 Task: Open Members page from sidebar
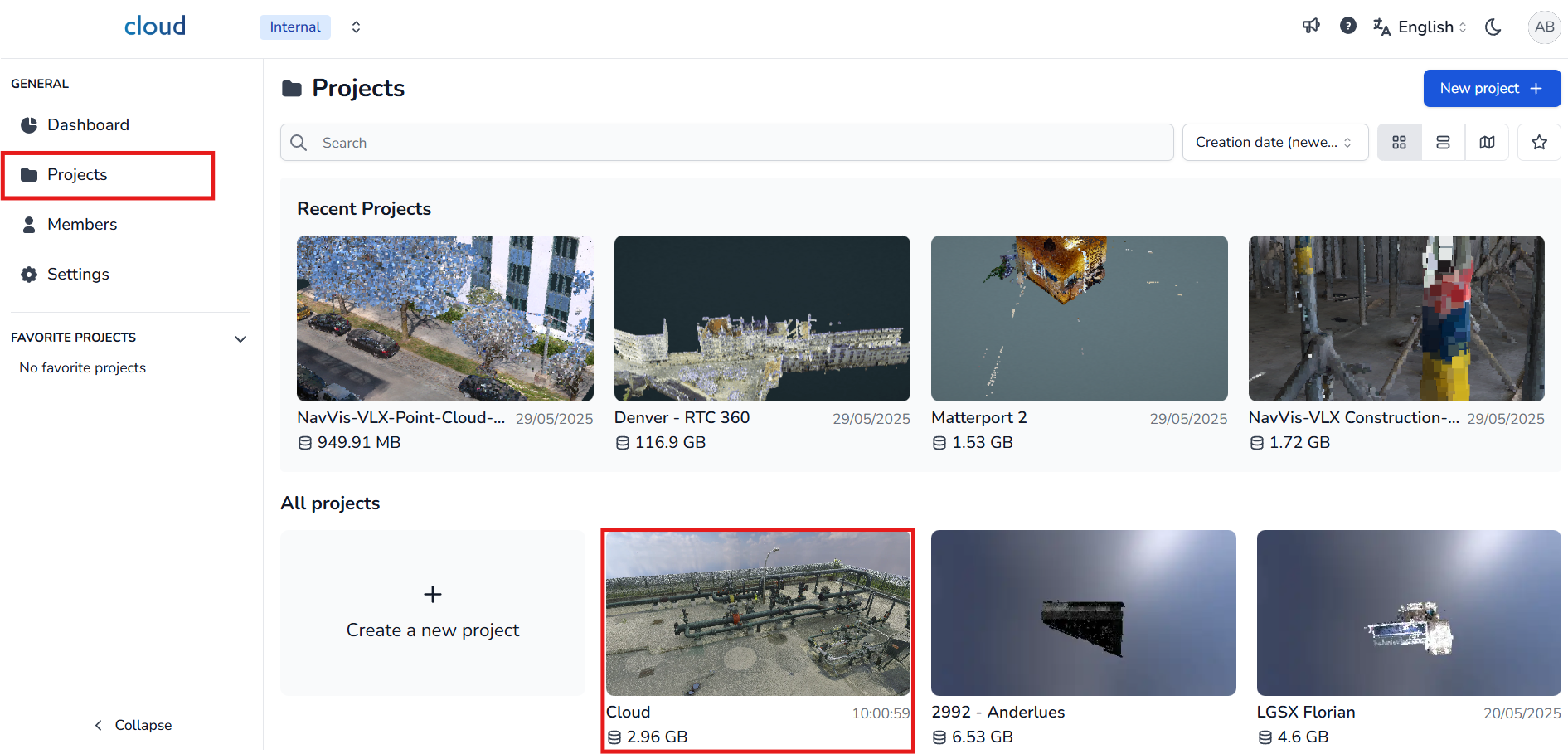82,224
